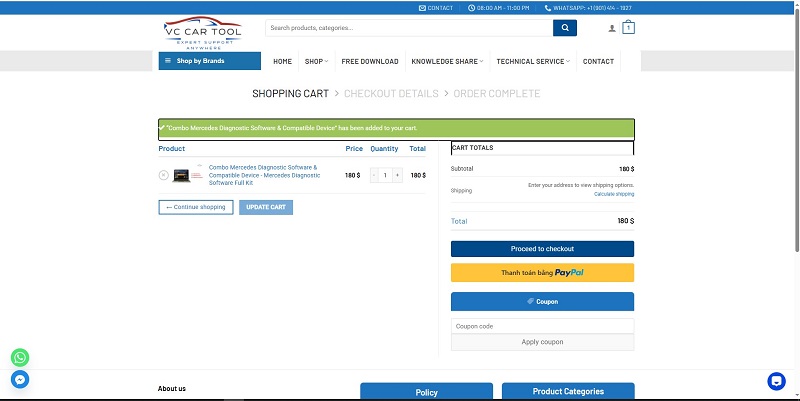The width and height of the screenshot is (800, 401).
Task: Open Messenger chat floating icon
Action: 20,380
